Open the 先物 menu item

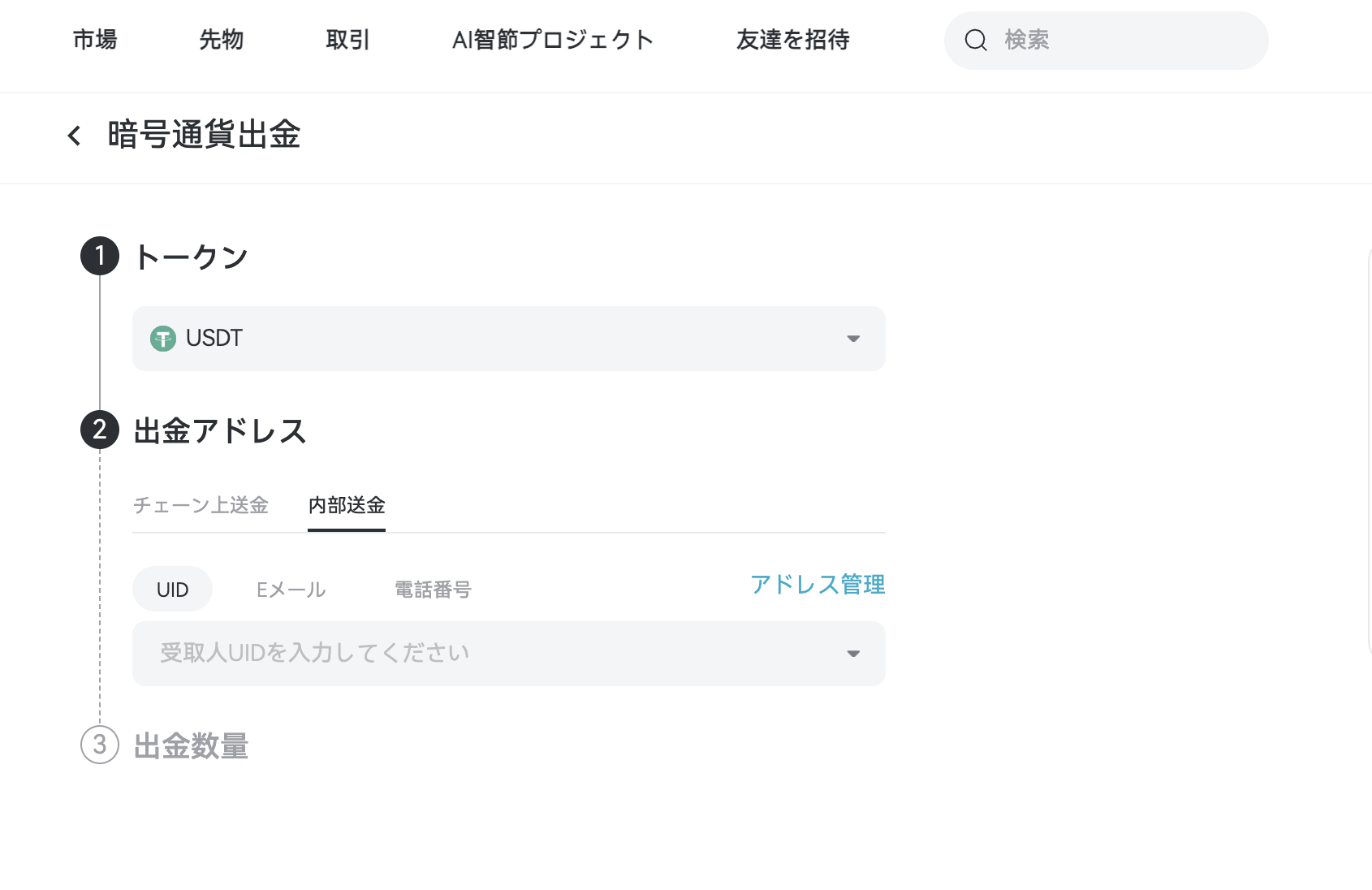click(222, 40)
